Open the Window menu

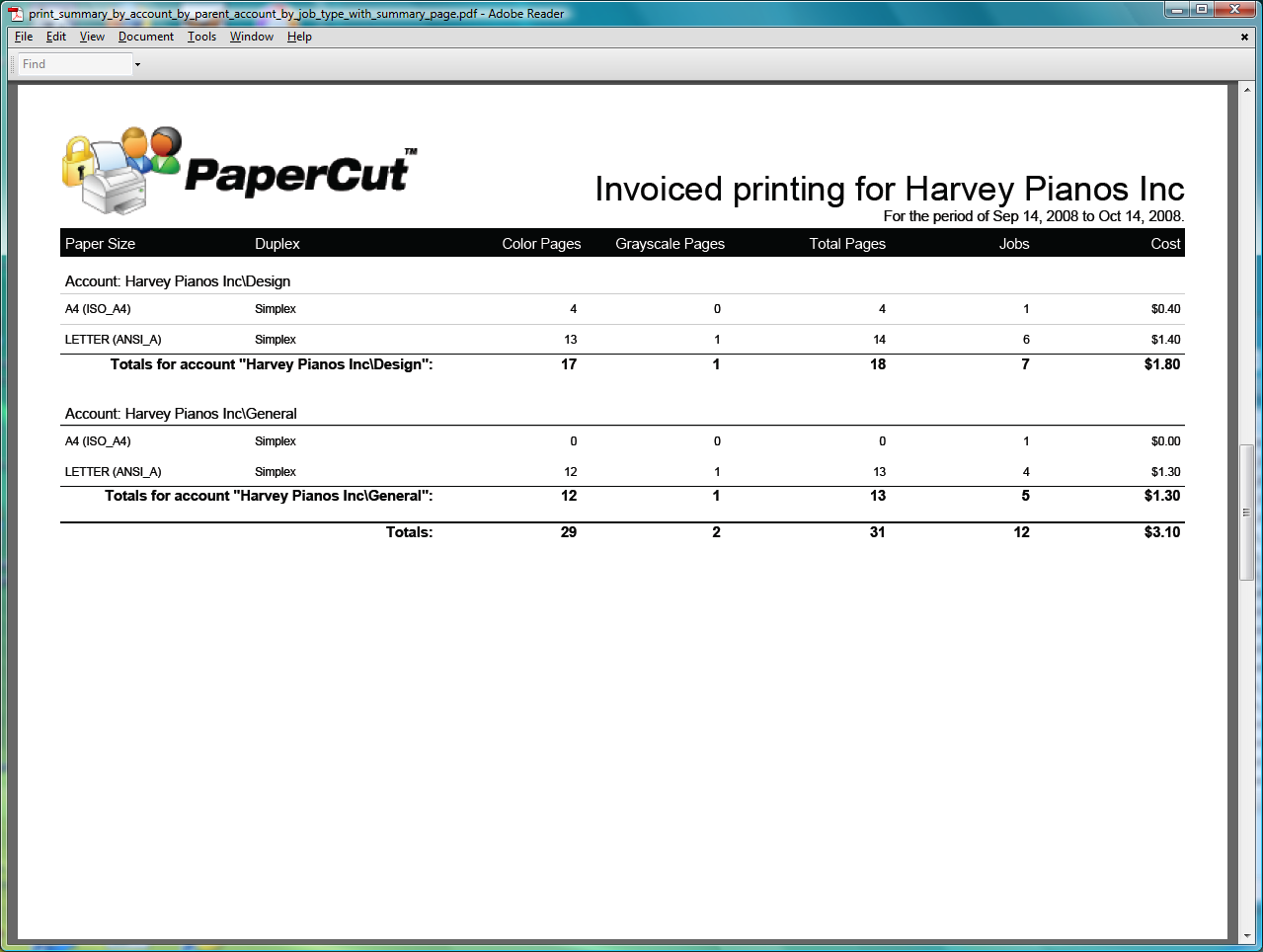tap(252, 37)
